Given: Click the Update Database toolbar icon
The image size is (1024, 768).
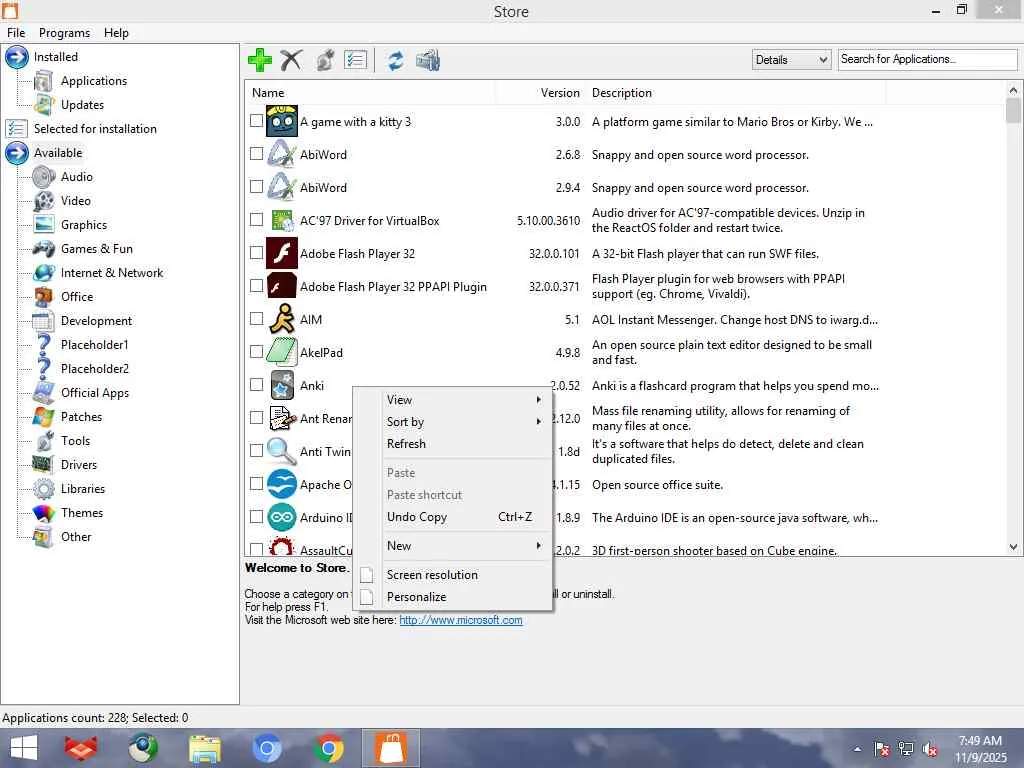Looking at the screenshot, I should click(428, 60).
